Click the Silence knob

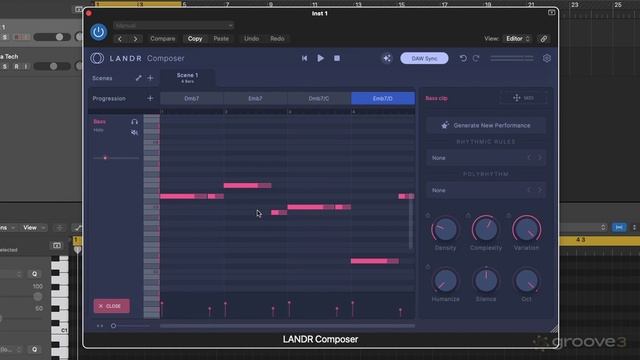click(486, 281)
